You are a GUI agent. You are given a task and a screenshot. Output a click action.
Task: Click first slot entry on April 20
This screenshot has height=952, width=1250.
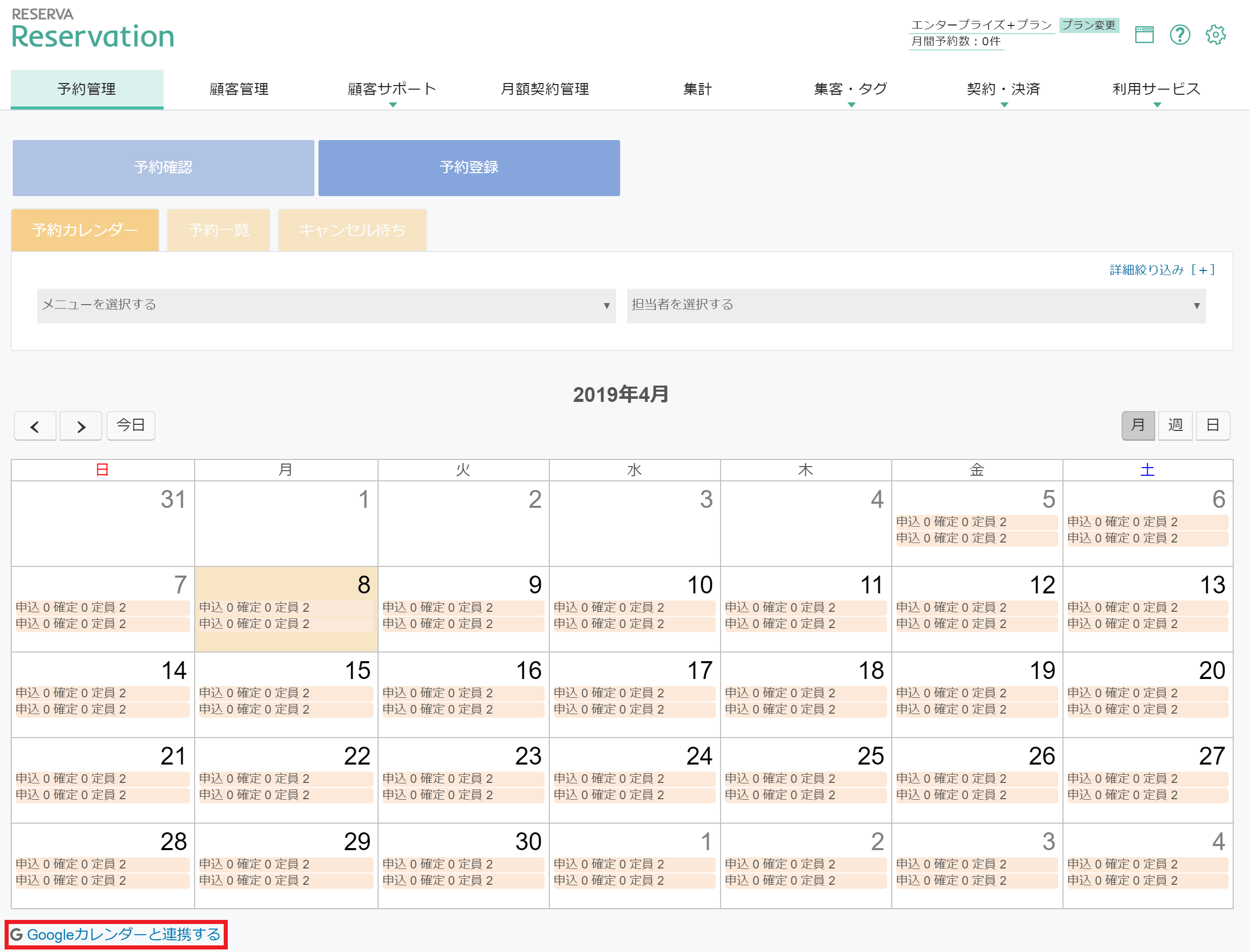[x=1148, y=693]
